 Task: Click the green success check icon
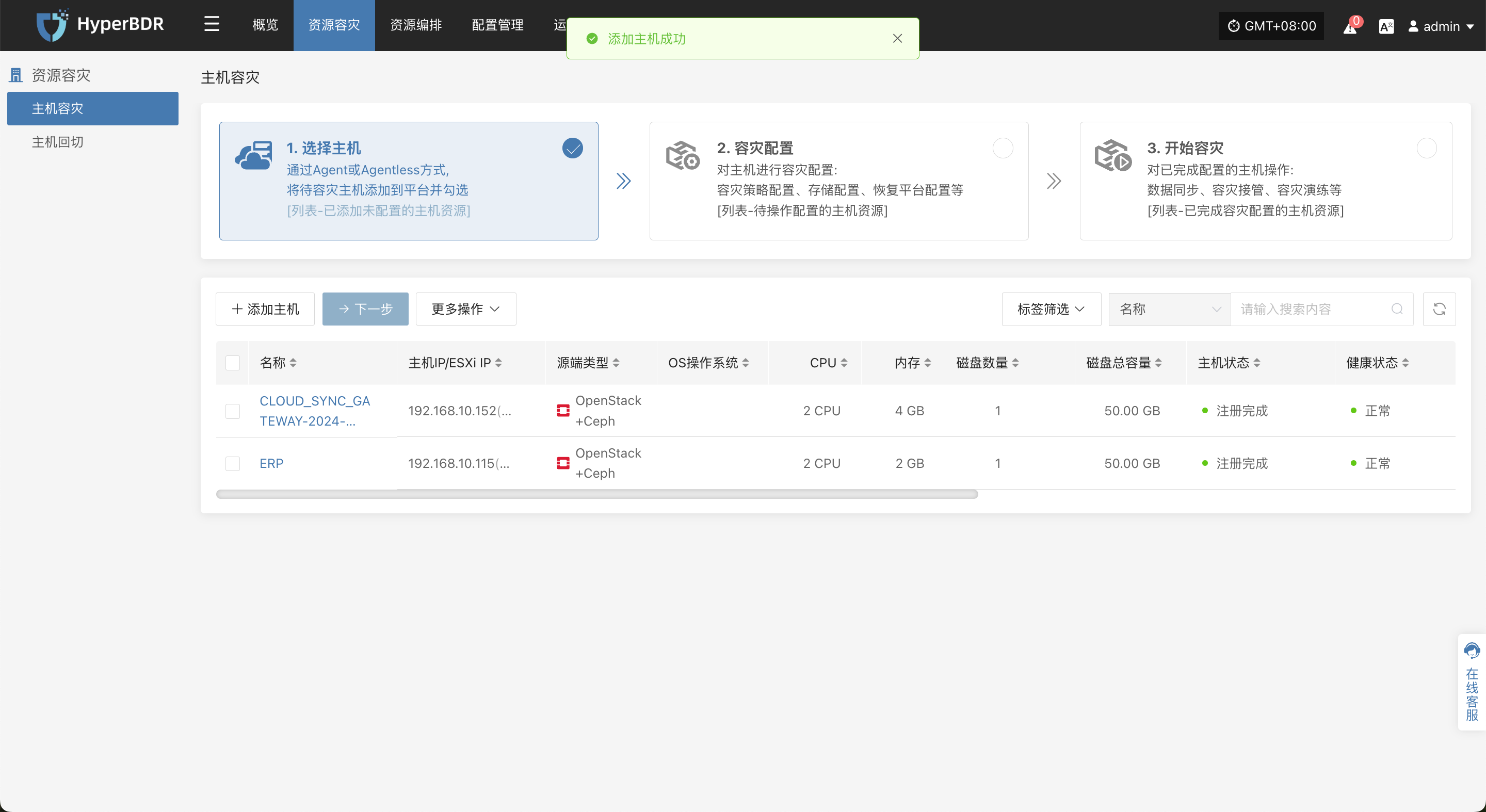(592, 39)
